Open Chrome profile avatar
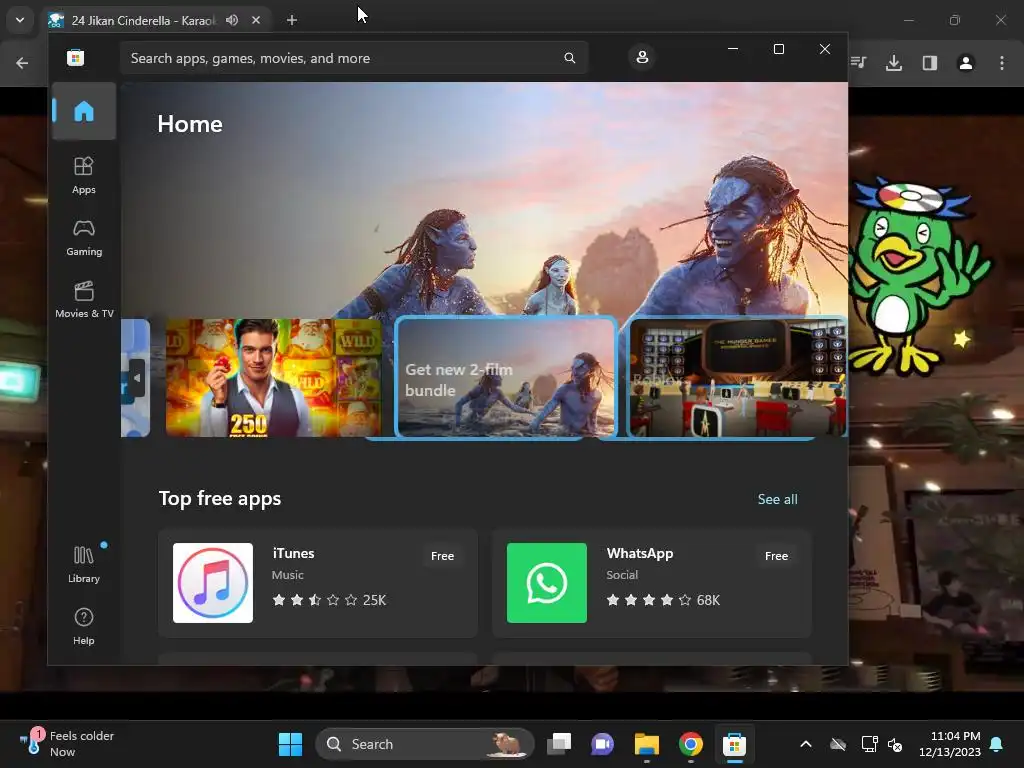1024x768 pixels. pyautogui.click(x=966, y=63)
